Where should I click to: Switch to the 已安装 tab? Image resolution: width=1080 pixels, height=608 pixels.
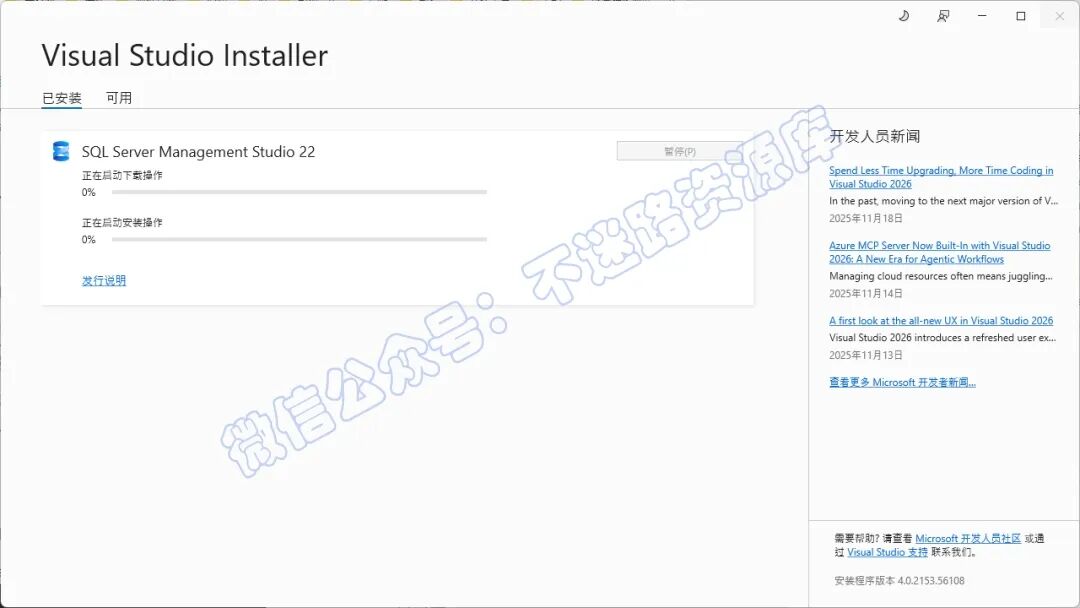coord(62,98)
